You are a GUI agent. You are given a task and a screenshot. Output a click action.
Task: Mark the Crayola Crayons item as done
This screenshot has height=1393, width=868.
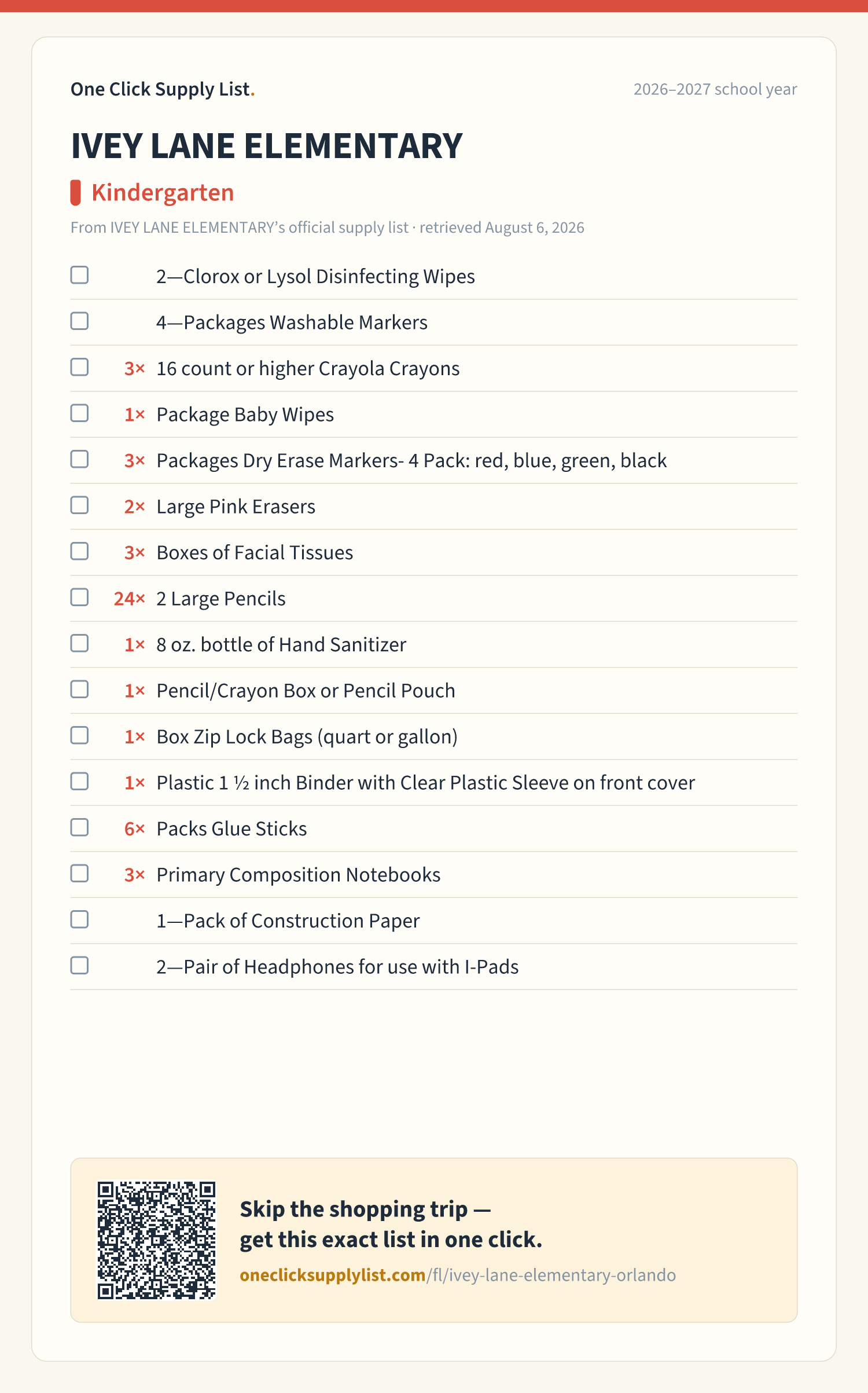pos(79,367)
